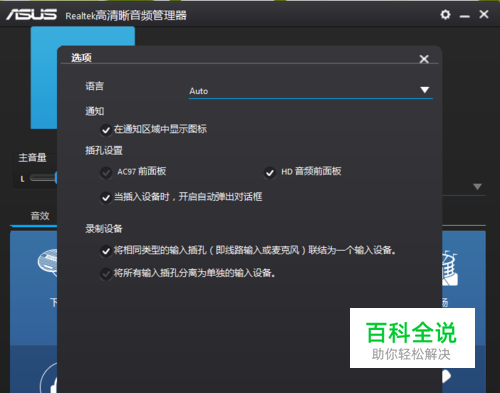Click the environment effect icon at left

47,262
